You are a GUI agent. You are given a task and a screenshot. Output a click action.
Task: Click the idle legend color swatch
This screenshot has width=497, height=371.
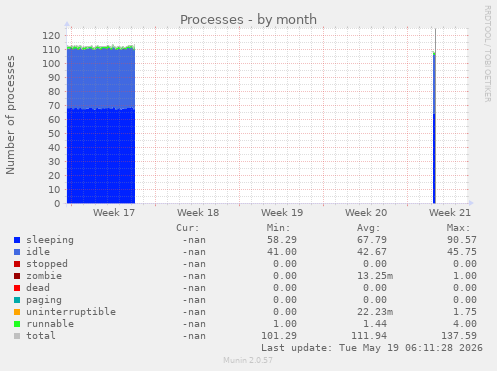[x=17, y=252]
